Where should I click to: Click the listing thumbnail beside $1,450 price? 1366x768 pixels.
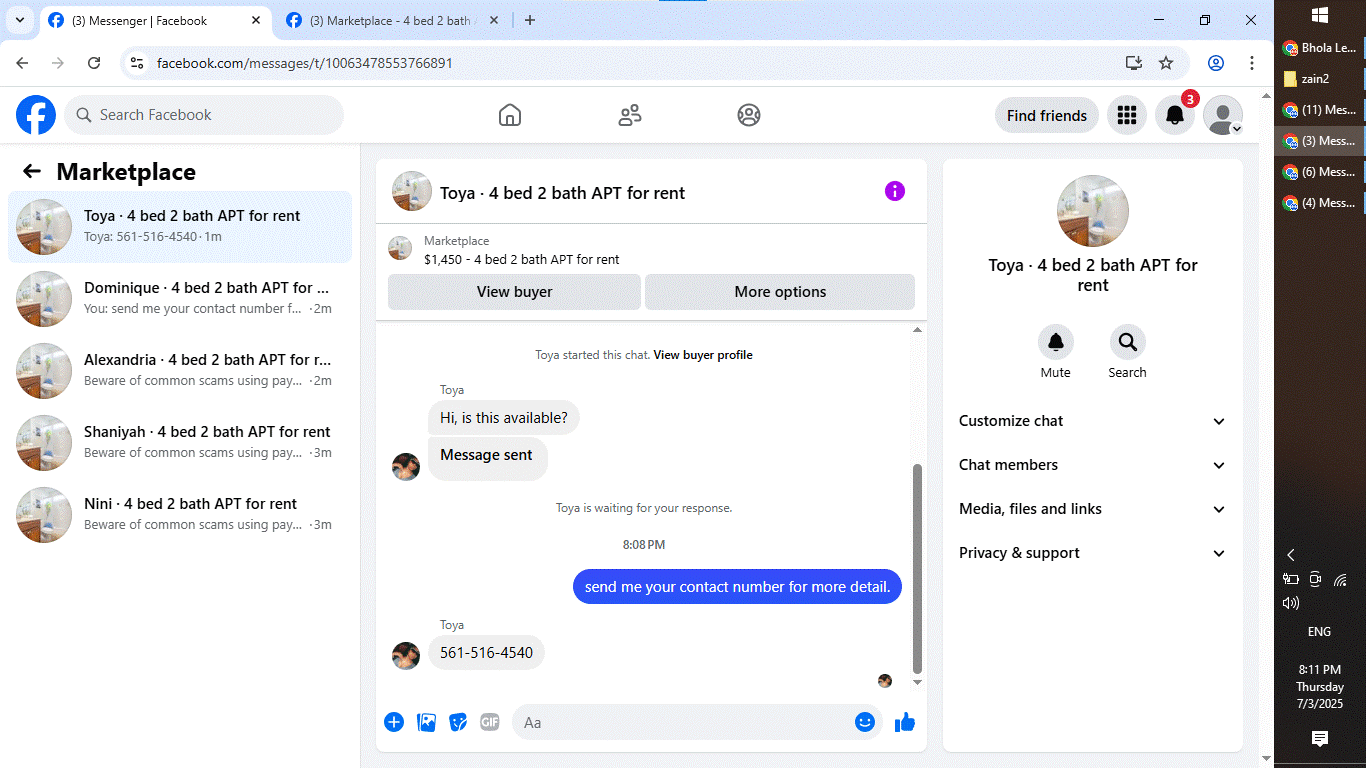point(400,249)
